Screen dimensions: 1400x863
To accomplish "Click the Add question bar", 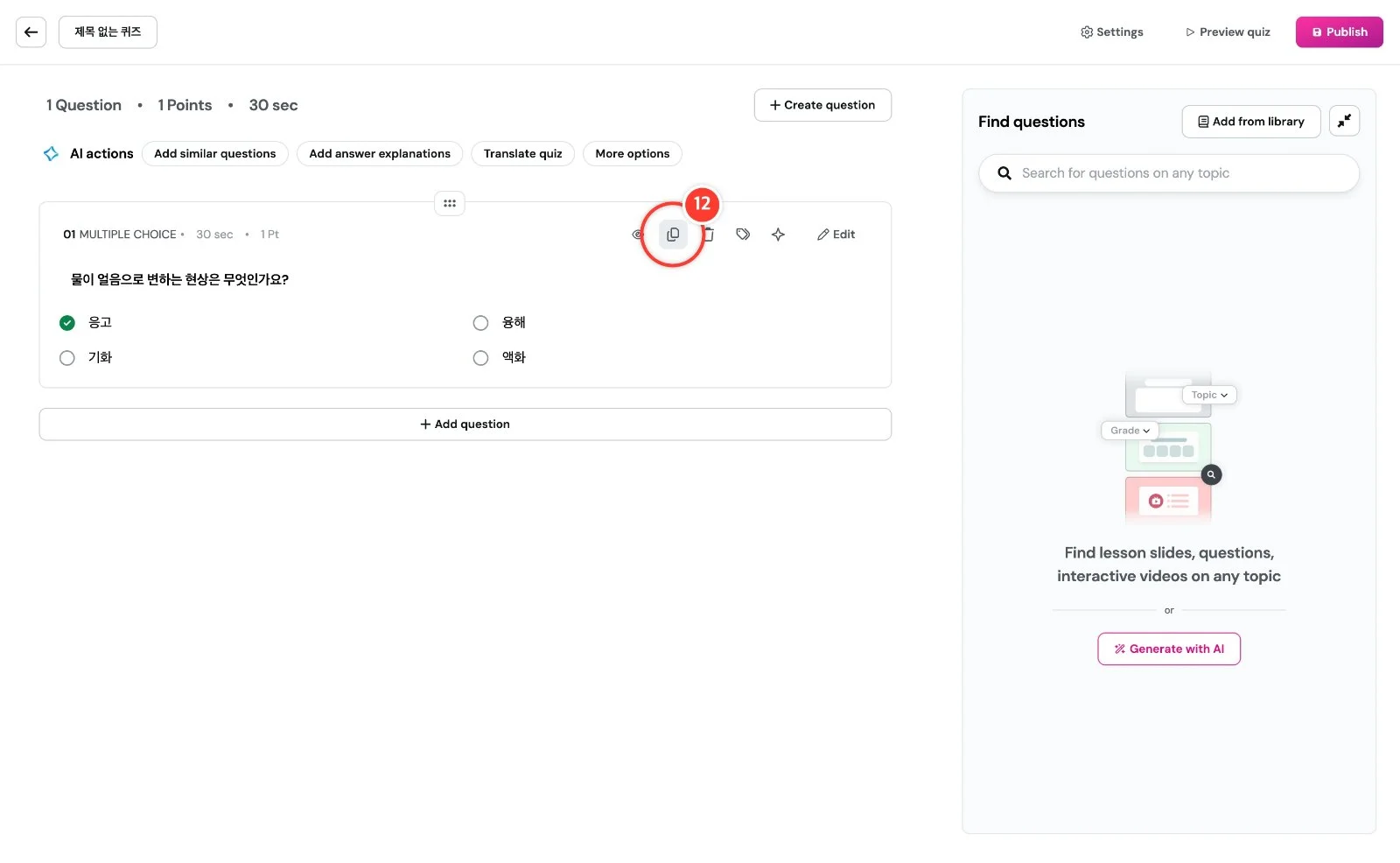I will coord(465,424).
